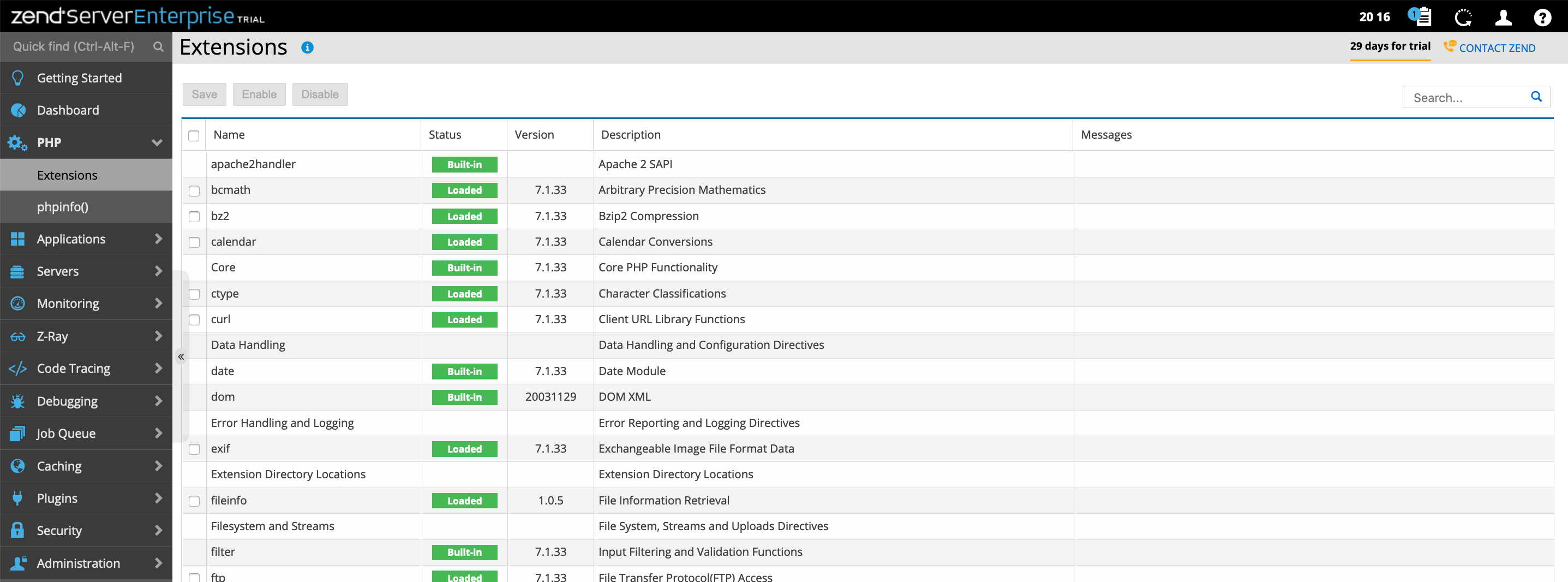Open the phpinfo() menu item
This screenshot has width=1568, height=582.
click(x=63, y=206)
